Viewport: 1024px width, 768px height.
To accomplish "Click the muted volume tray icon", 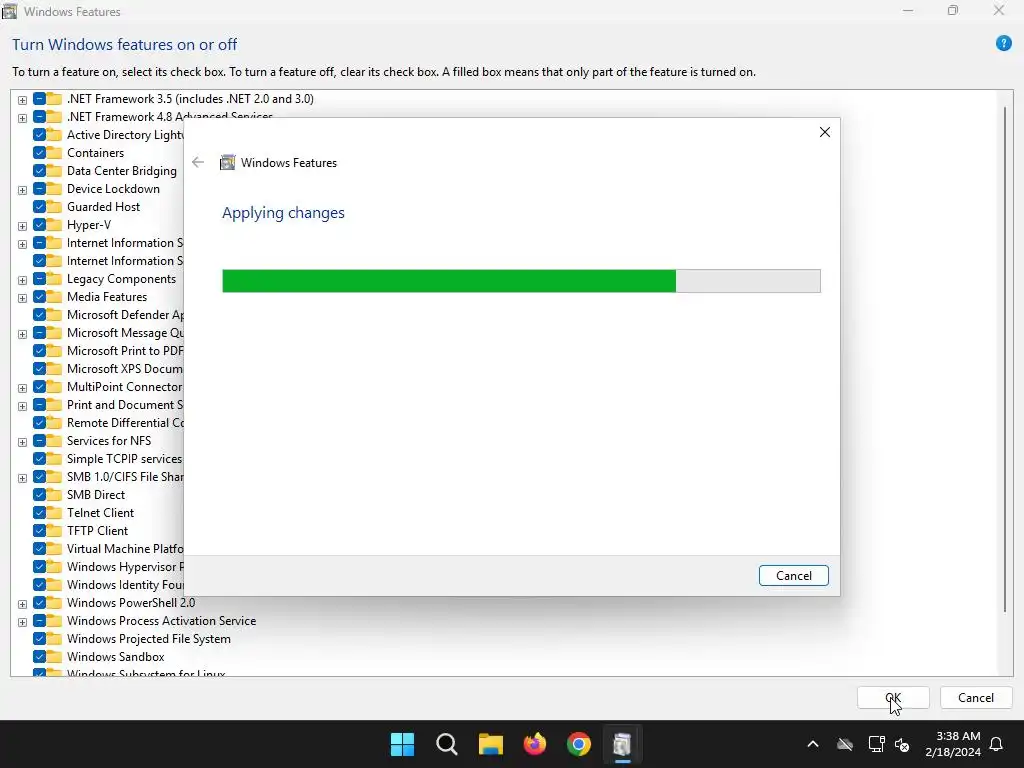I will (902, 744).
